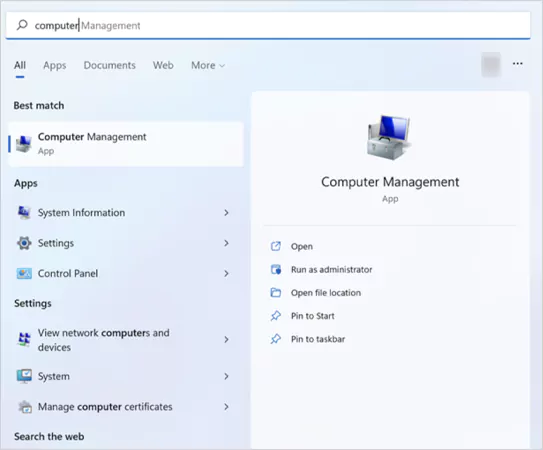Click the View network computers icon
The height and width of the screenshot is (450, 543).
pyautogui.click(x=24, y=339)
